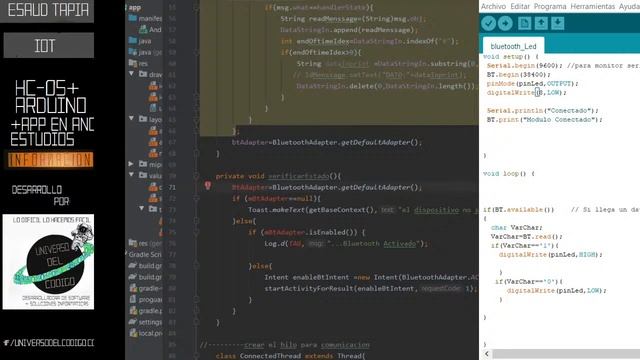Click the local.properties file icon
640x360 pixels.
(x=133, y=333)
